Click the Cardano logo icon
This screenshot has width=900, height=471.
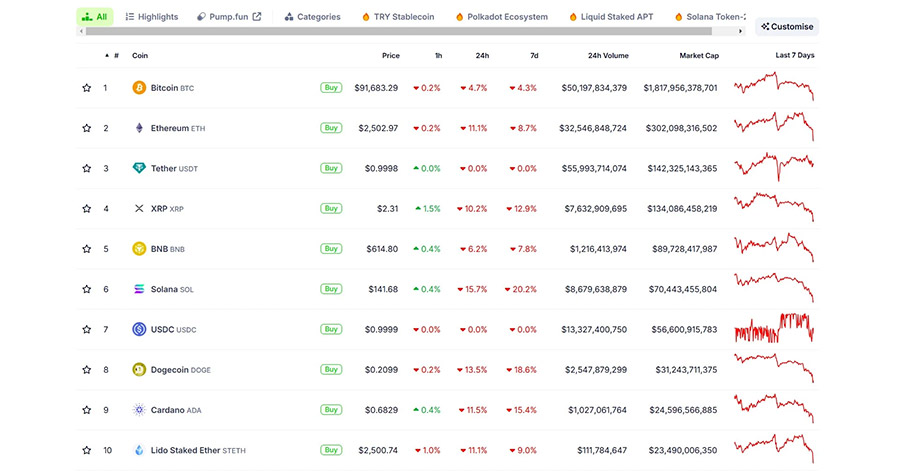tap(139, 410)
